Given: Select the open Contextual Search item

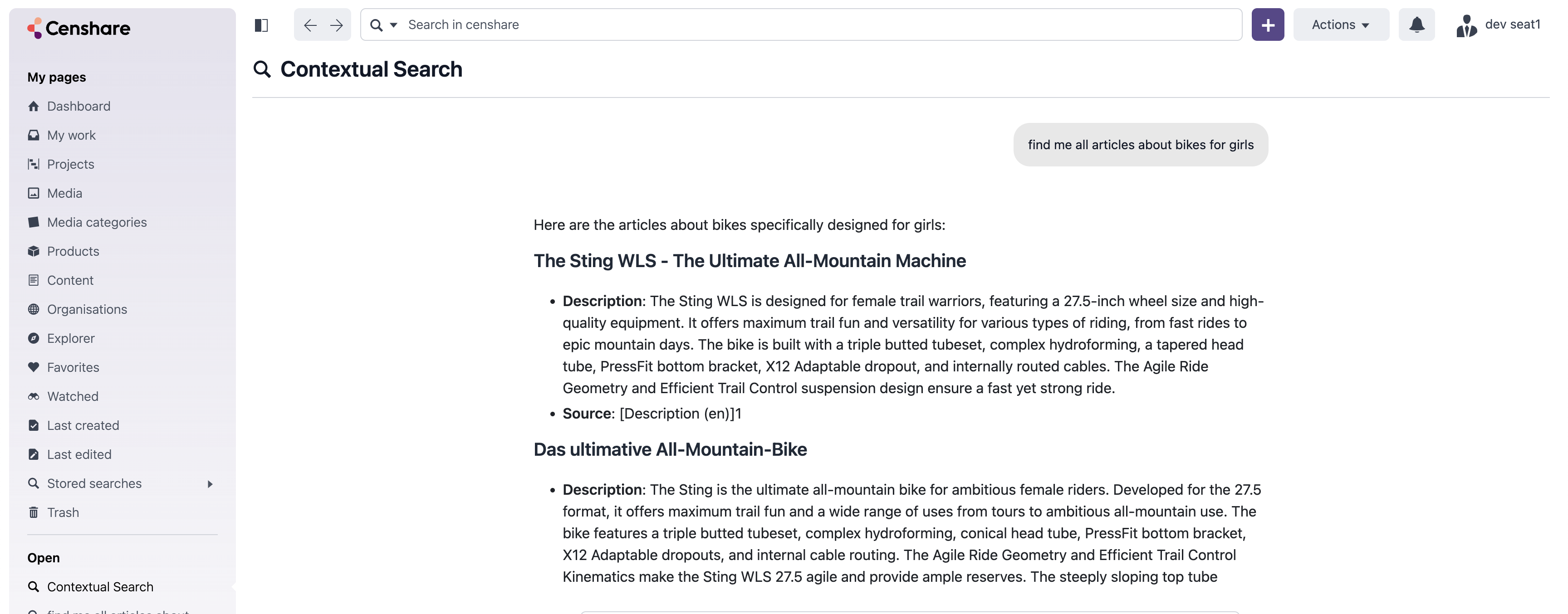Looking at the screenshot, I should pos(100,587).
